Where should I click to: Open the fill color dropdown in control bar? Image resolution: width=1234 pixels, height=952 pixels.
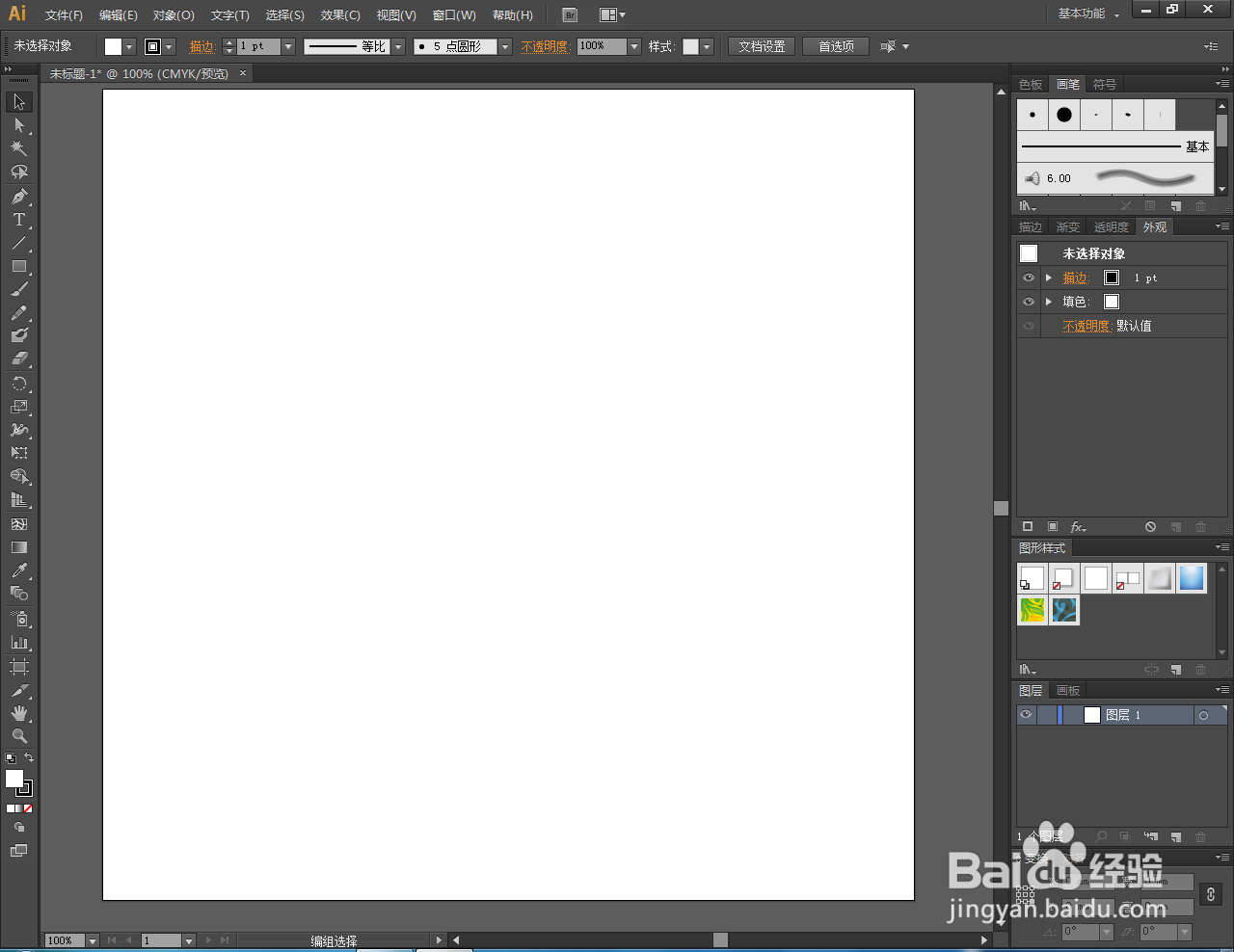point(129,46)
